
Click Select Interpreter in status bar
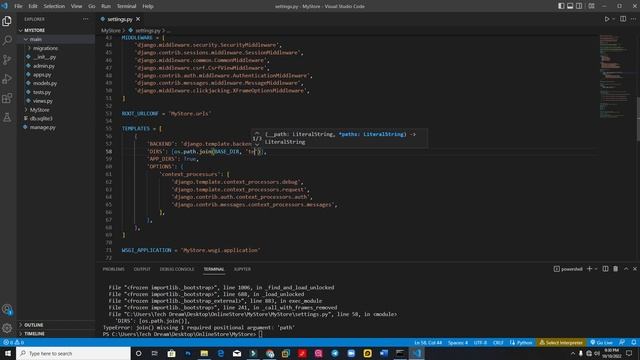pos(561,342)
